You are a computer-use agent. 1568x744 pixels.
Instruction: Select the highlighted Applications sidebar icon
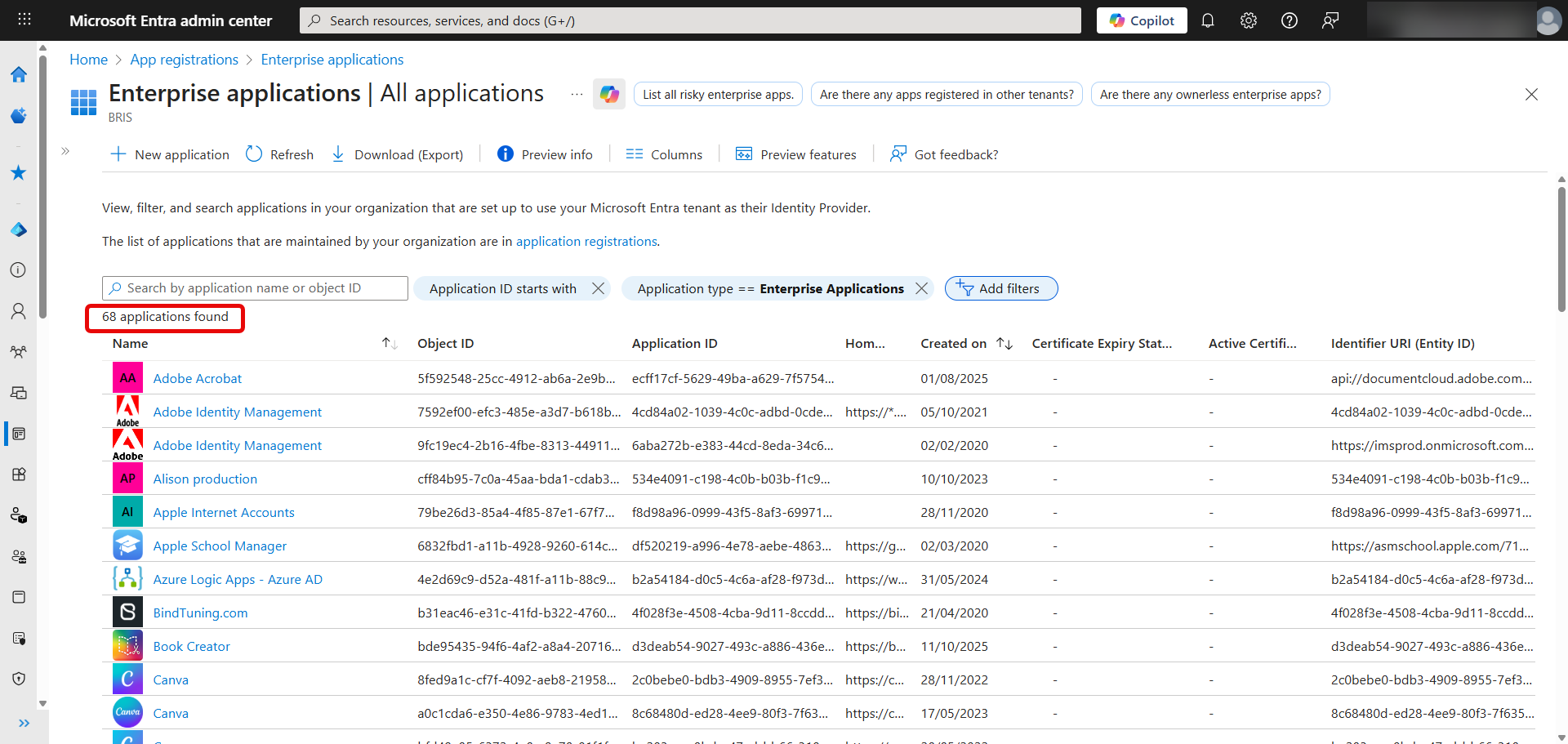18,434
